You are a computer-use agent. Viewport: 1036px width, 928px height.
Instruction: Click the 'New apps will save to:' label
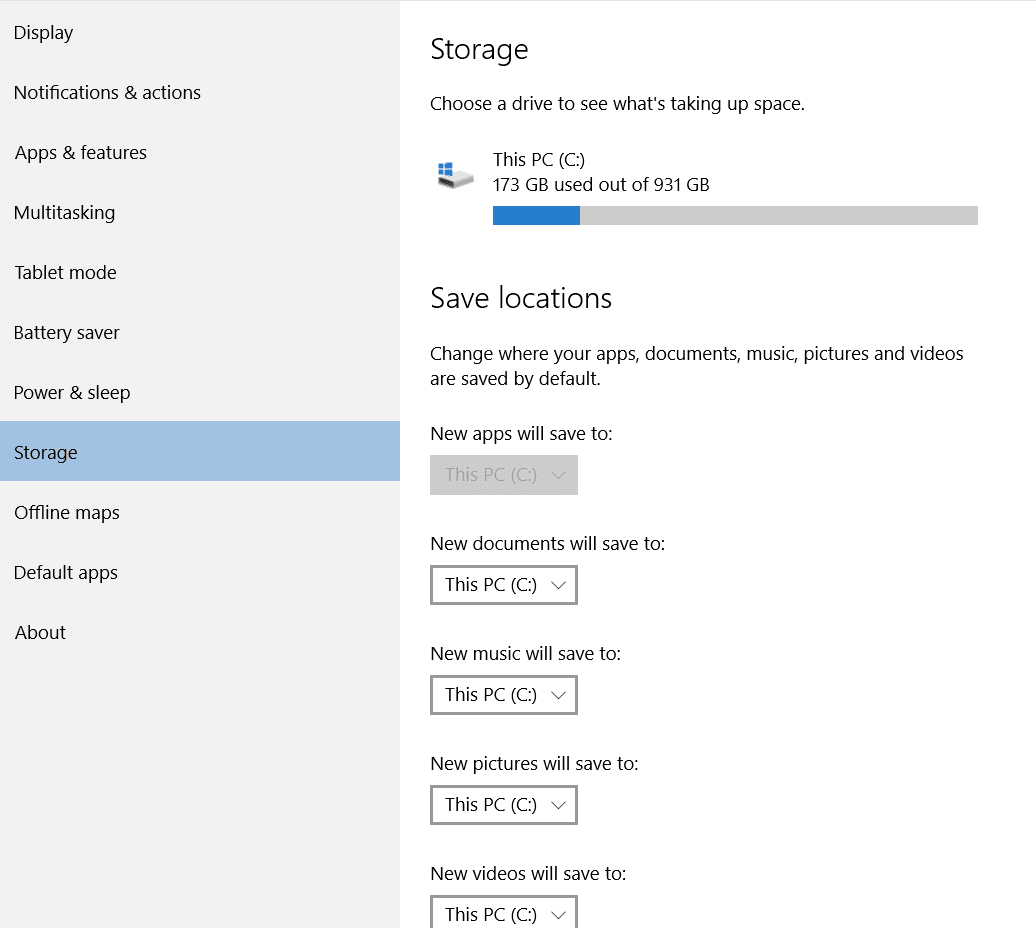coord(521,434)
